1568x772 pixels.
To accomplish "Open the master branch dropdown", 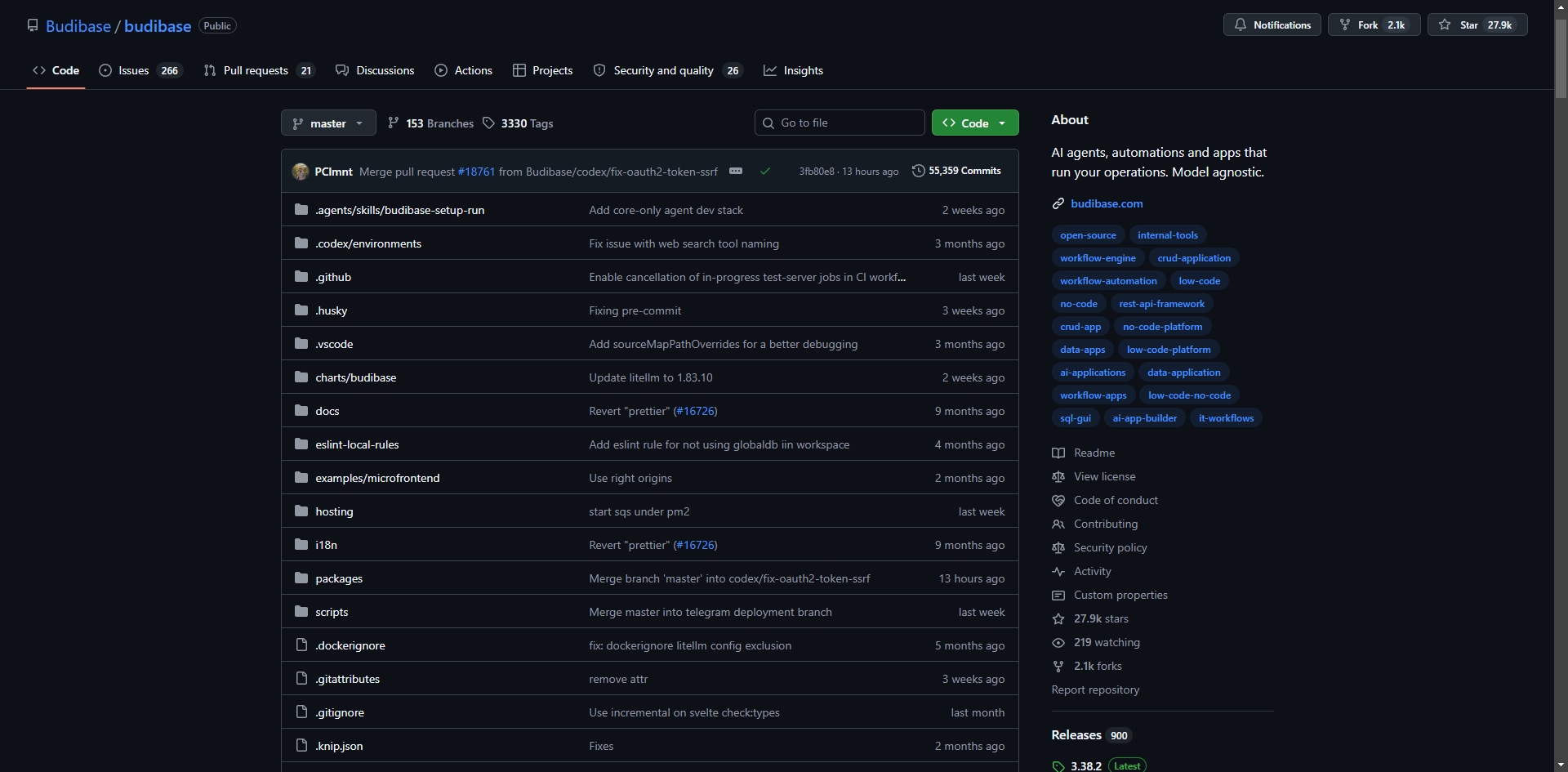I will coord(328,123).
